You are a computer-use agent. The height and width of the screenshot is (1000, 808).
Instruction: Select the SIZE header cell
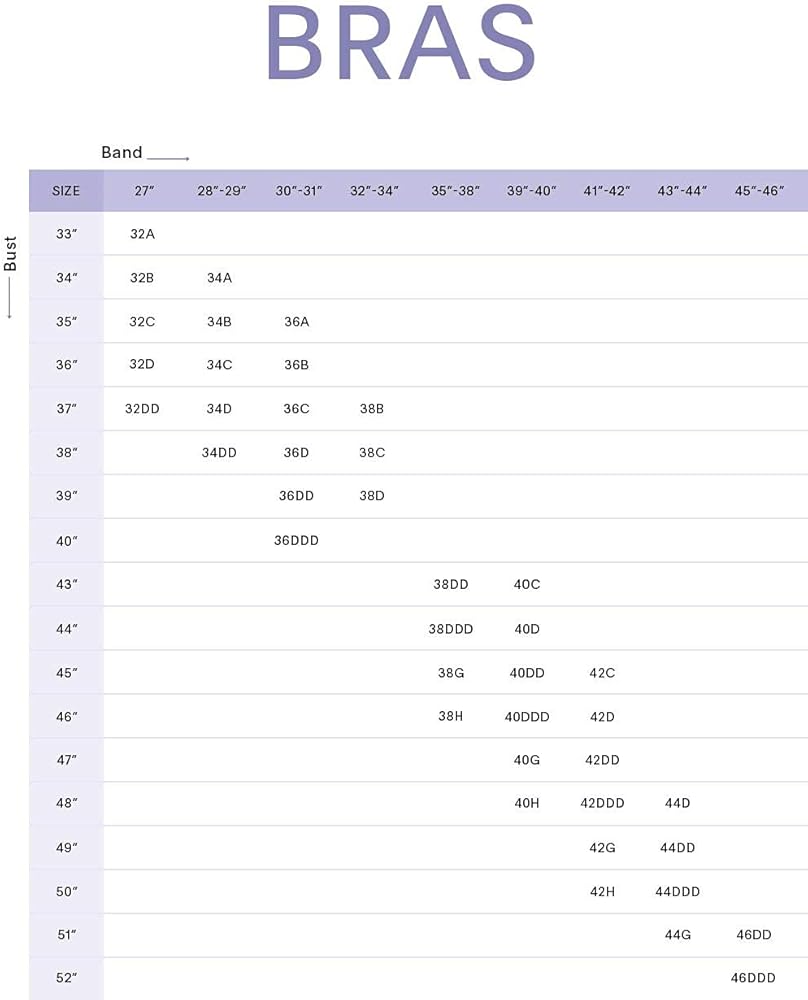[x=66, y=190]
